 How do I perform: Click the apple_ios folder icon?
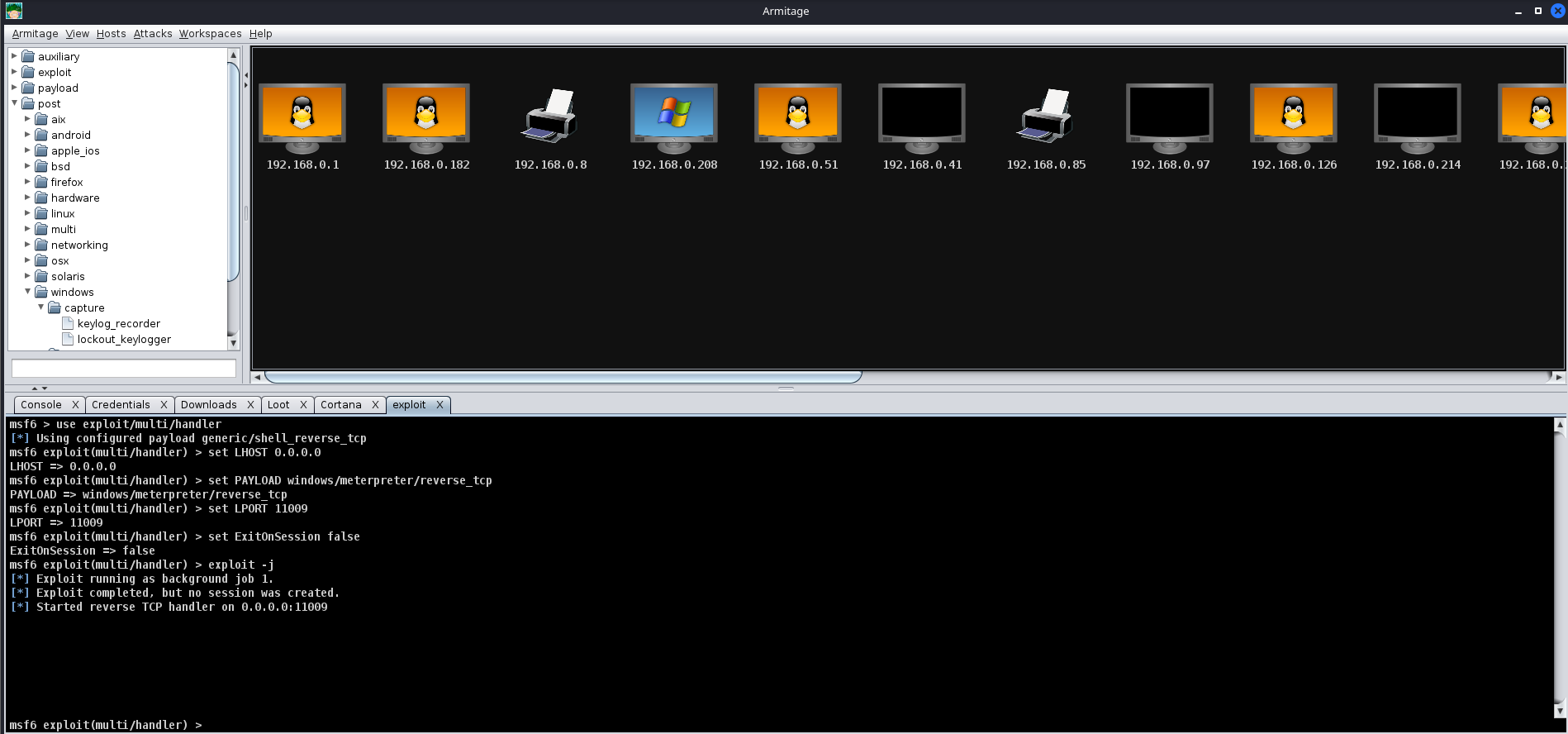[41, 150]
